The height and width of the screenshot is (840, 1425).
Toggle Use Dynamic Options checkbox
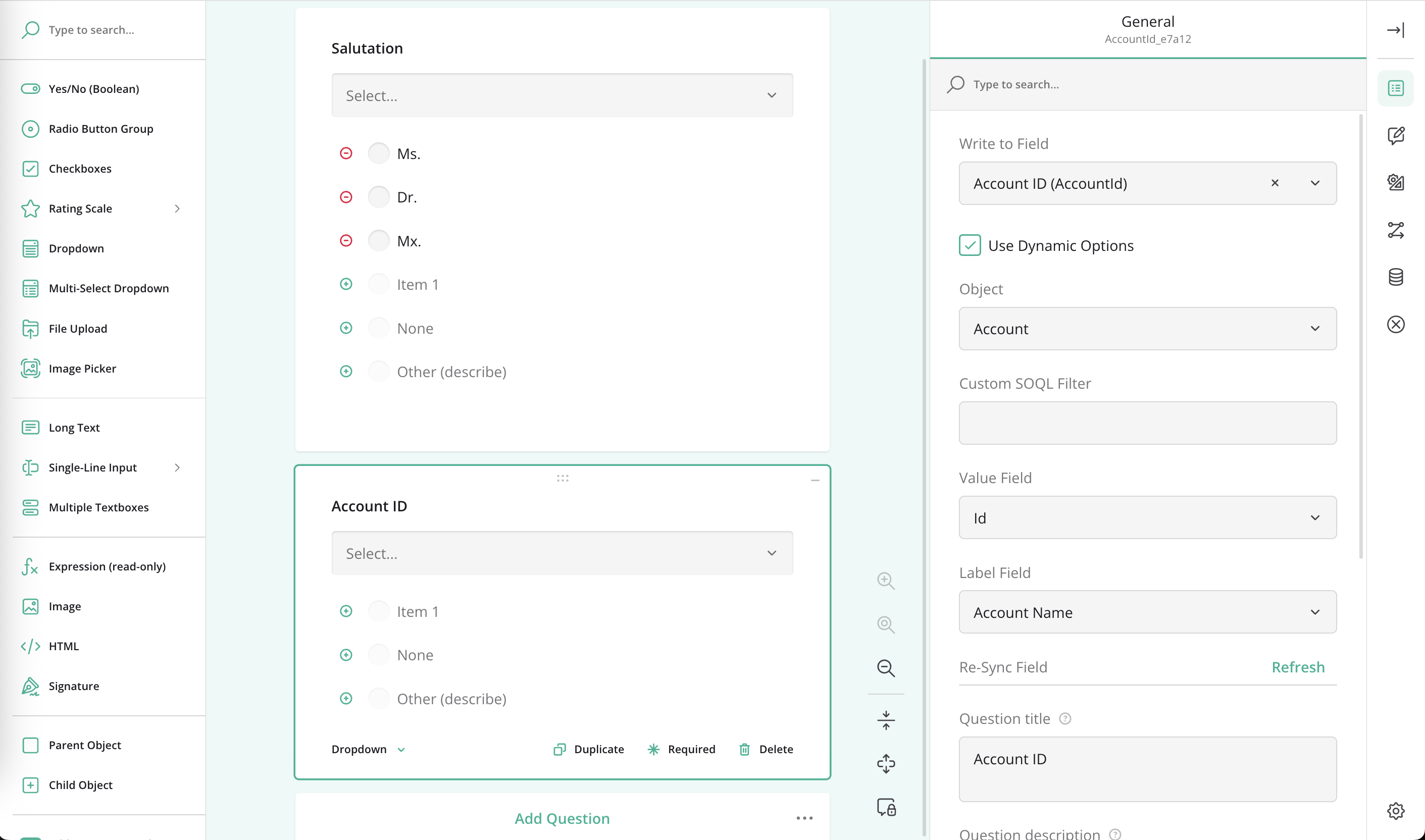[970, 246]
